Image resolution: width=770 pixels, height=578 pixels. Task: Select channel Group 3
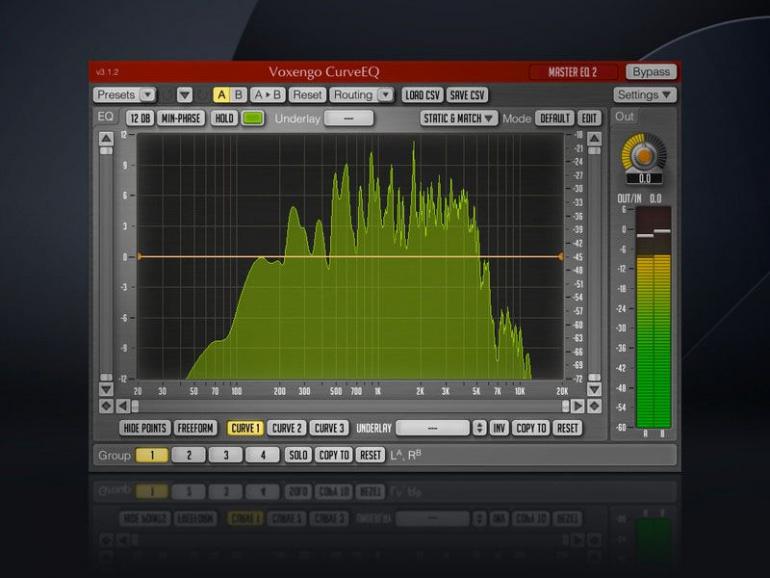pos(226,455)
